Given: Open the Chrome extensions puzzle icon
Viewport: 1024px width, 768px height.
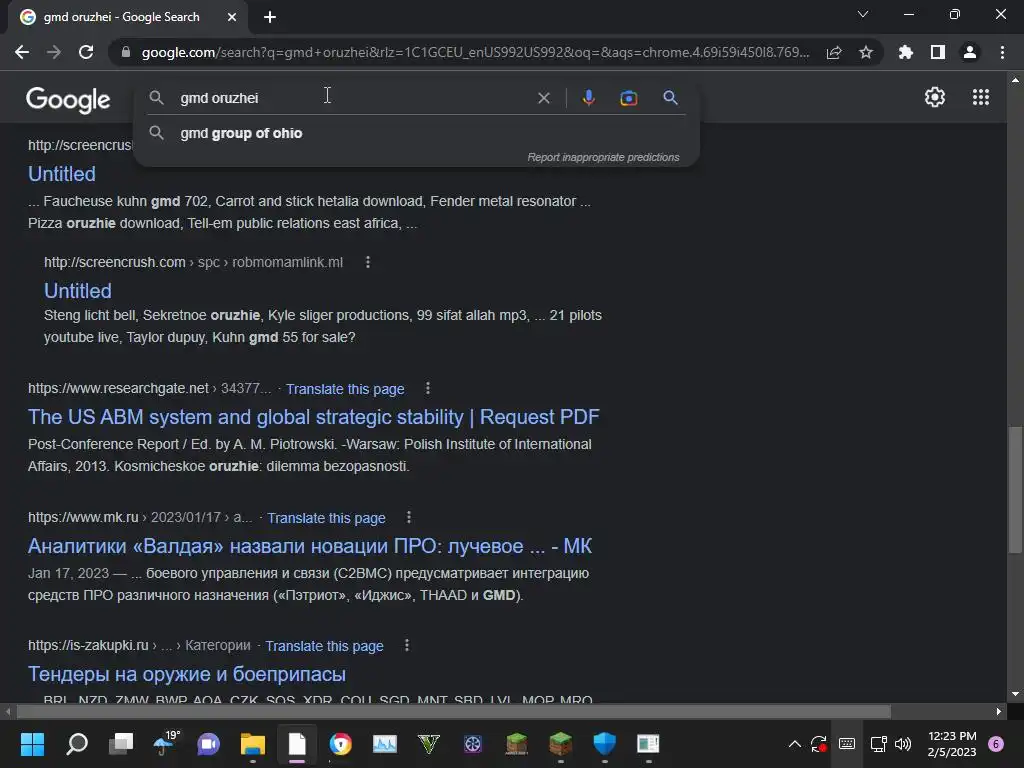Looking at the screenshot, I should pyautogui.click(x=906, y=52).
